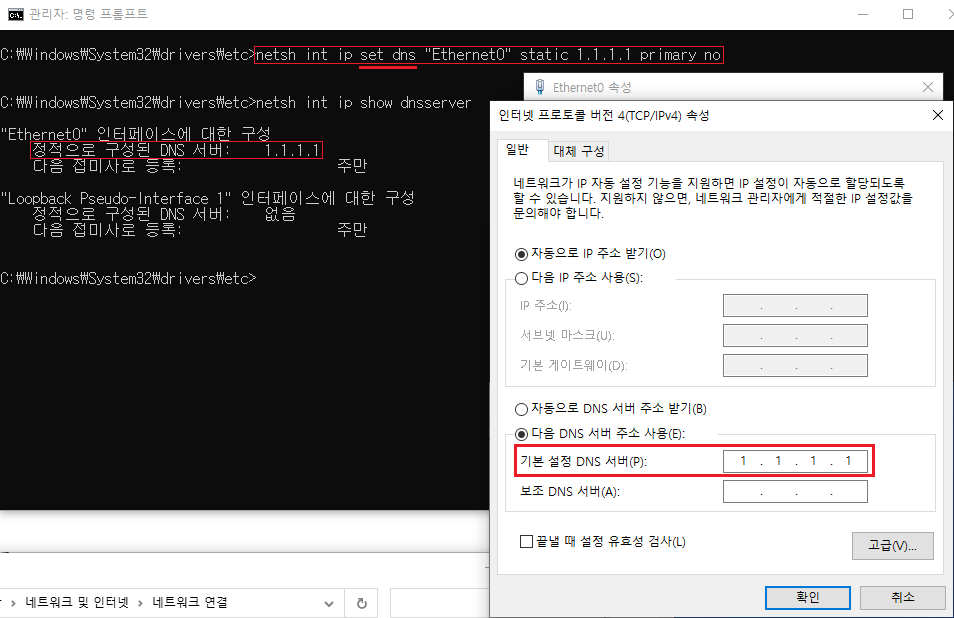Close the TCP/IPv4 속성 dialog
954x618 pixels.
point(938,115)
